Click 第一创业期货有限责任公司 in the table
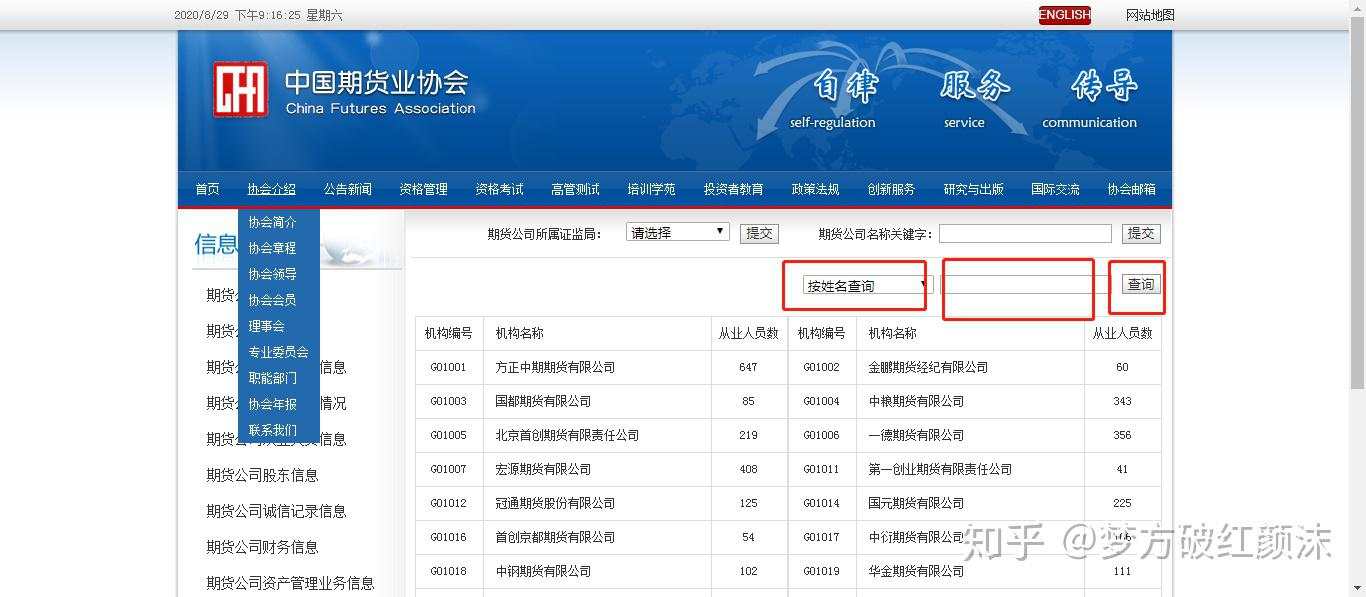The width and height of the screenshot is (1366, 597). point(940,469)
